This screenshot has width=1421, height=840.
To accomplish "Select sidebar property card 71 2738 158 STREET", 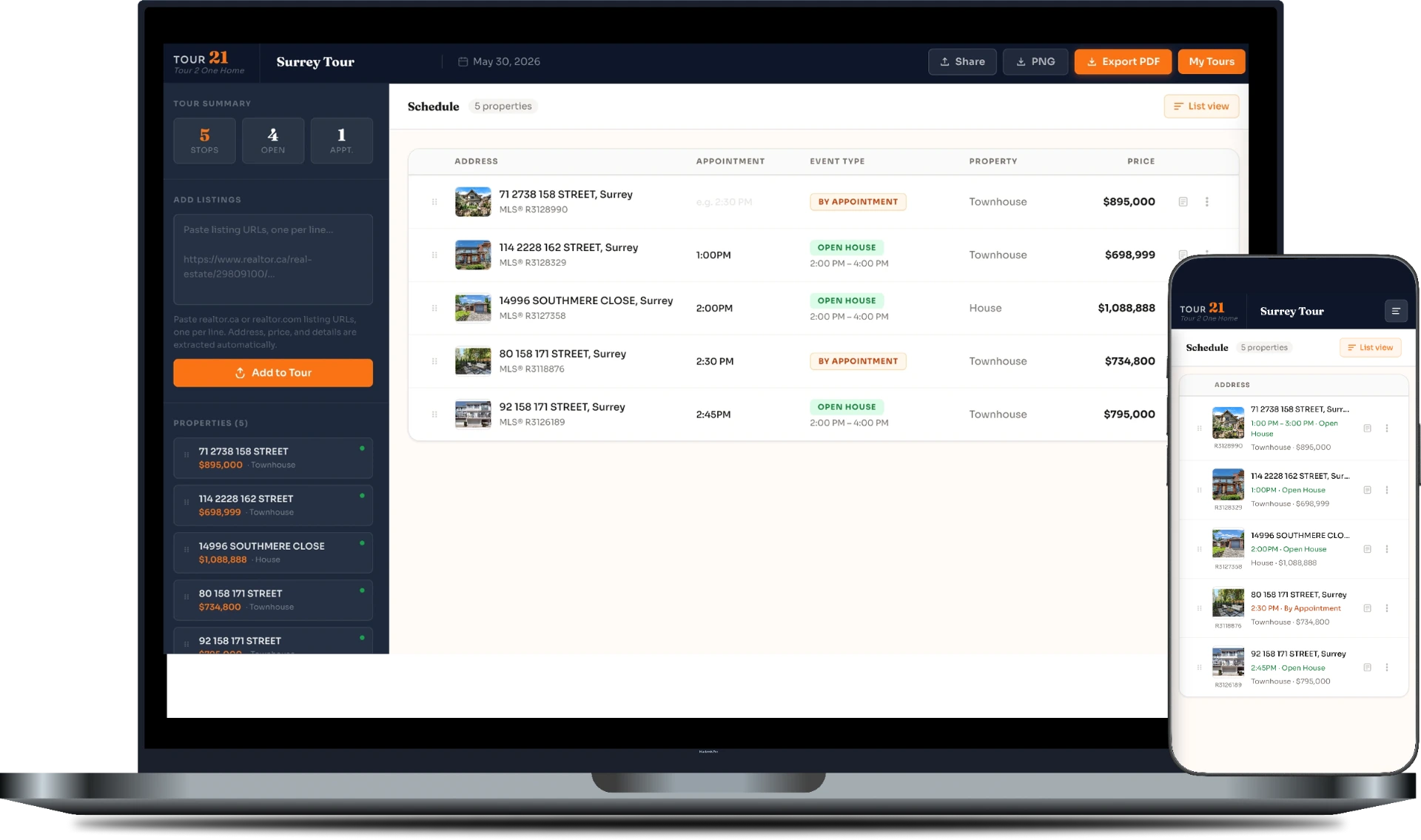I will click(x=273, y=458).
